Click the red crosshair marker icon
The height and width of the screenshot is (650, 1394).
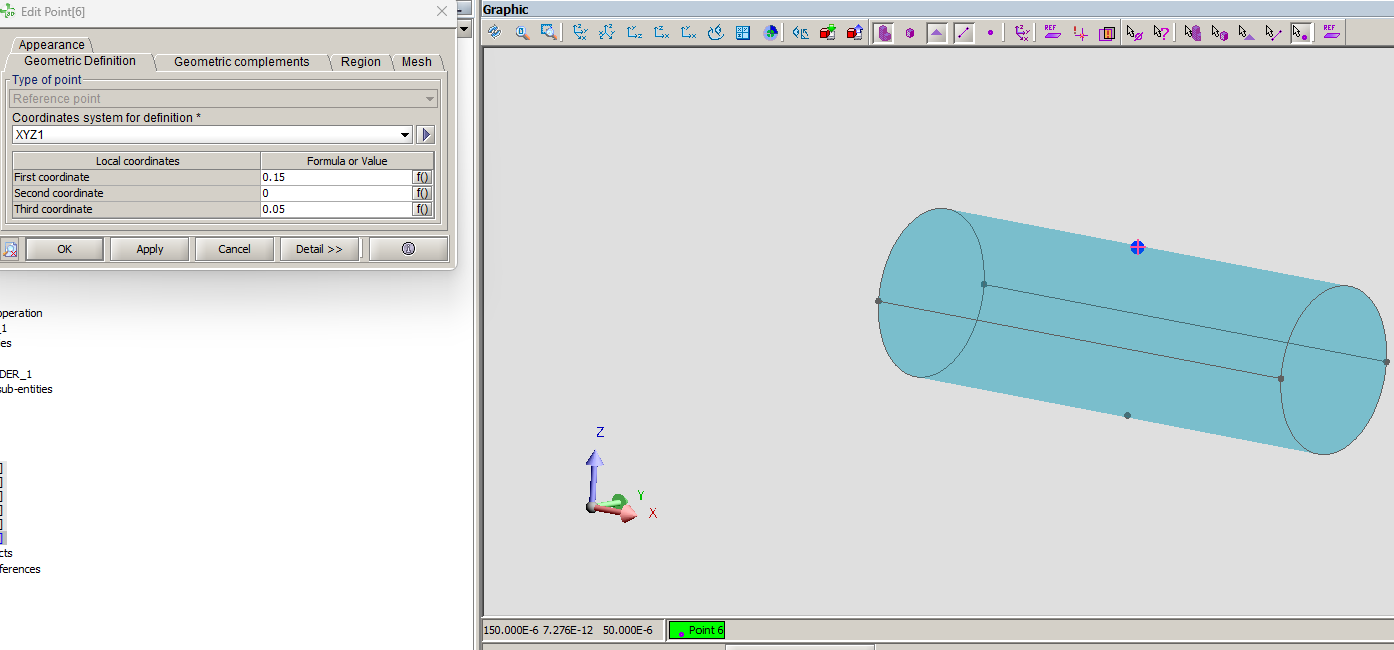pos(1080,33)
